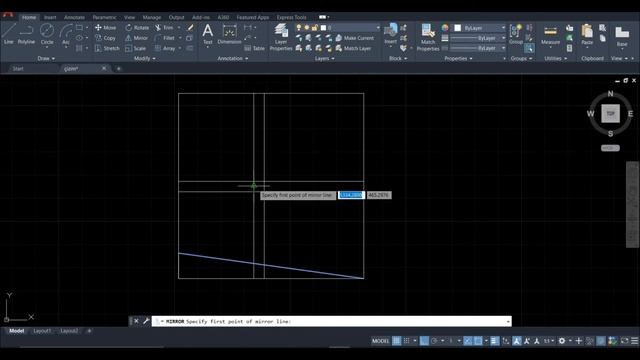Click Make Current layer button
640x360 pixels.
(x=355, y=38)
